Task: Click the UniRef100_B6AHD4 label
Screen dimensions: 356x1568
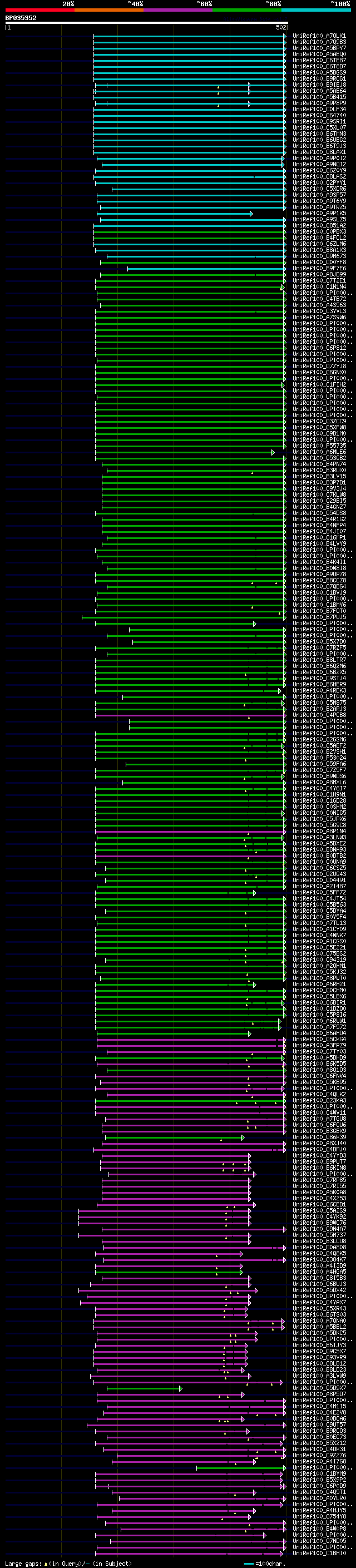Action: 319,1033
